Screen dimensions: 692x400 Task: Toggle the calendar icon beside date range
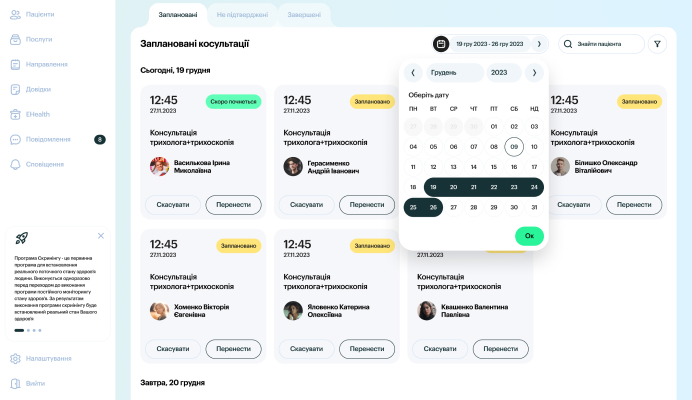(x=441, y=44)
